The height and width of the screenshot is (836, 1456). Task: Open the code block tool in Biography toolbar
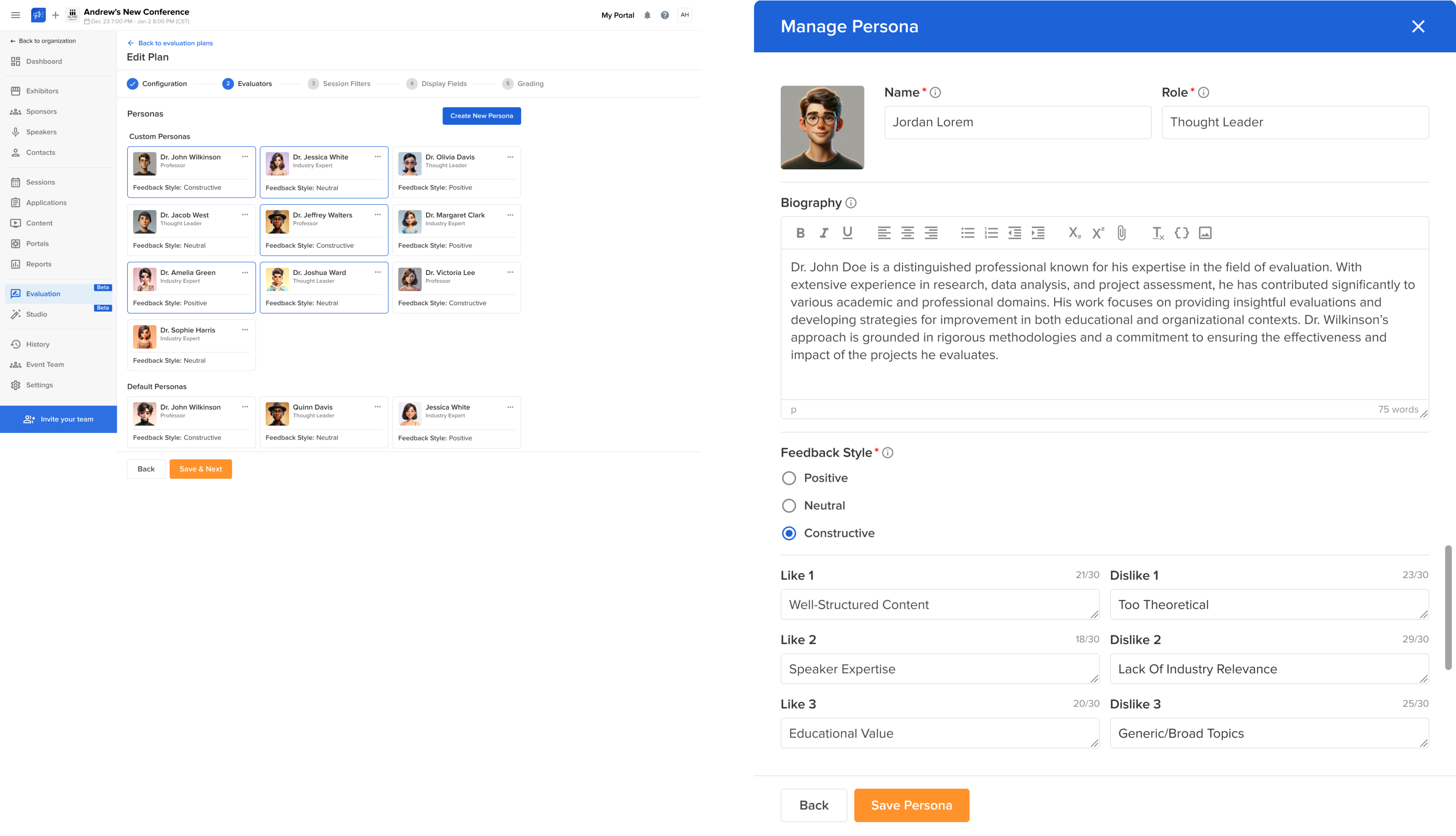pos(1182,233)
